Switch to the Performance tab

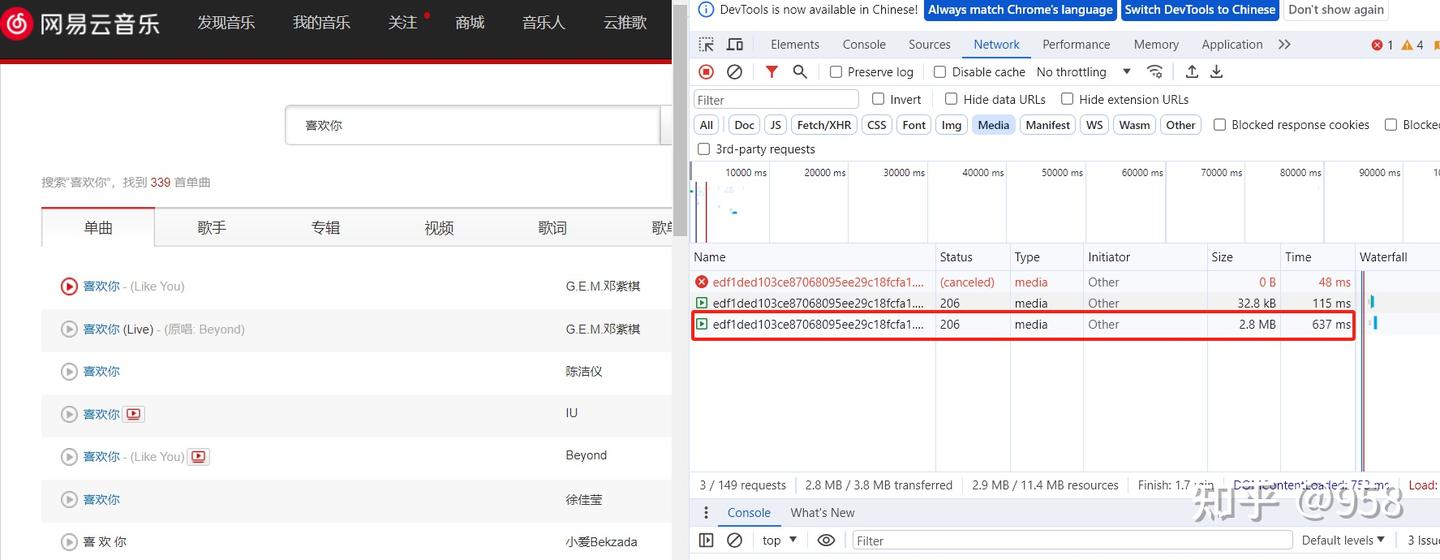tap(1076, 45)
